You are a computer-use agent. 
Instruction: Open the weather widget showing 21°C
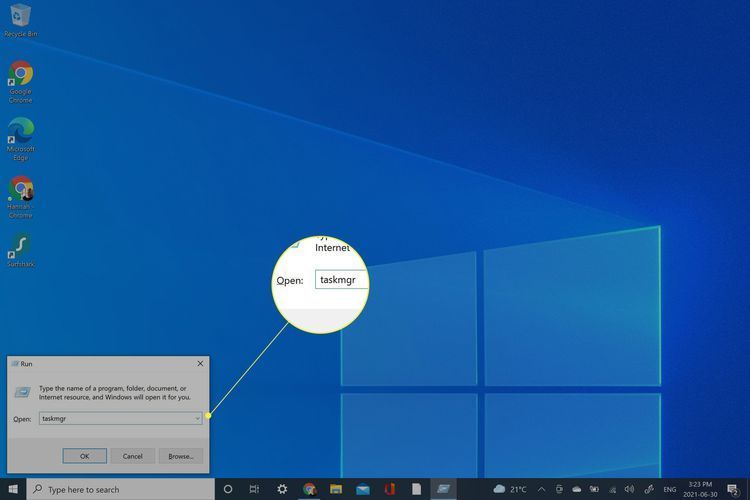[510, 489]
